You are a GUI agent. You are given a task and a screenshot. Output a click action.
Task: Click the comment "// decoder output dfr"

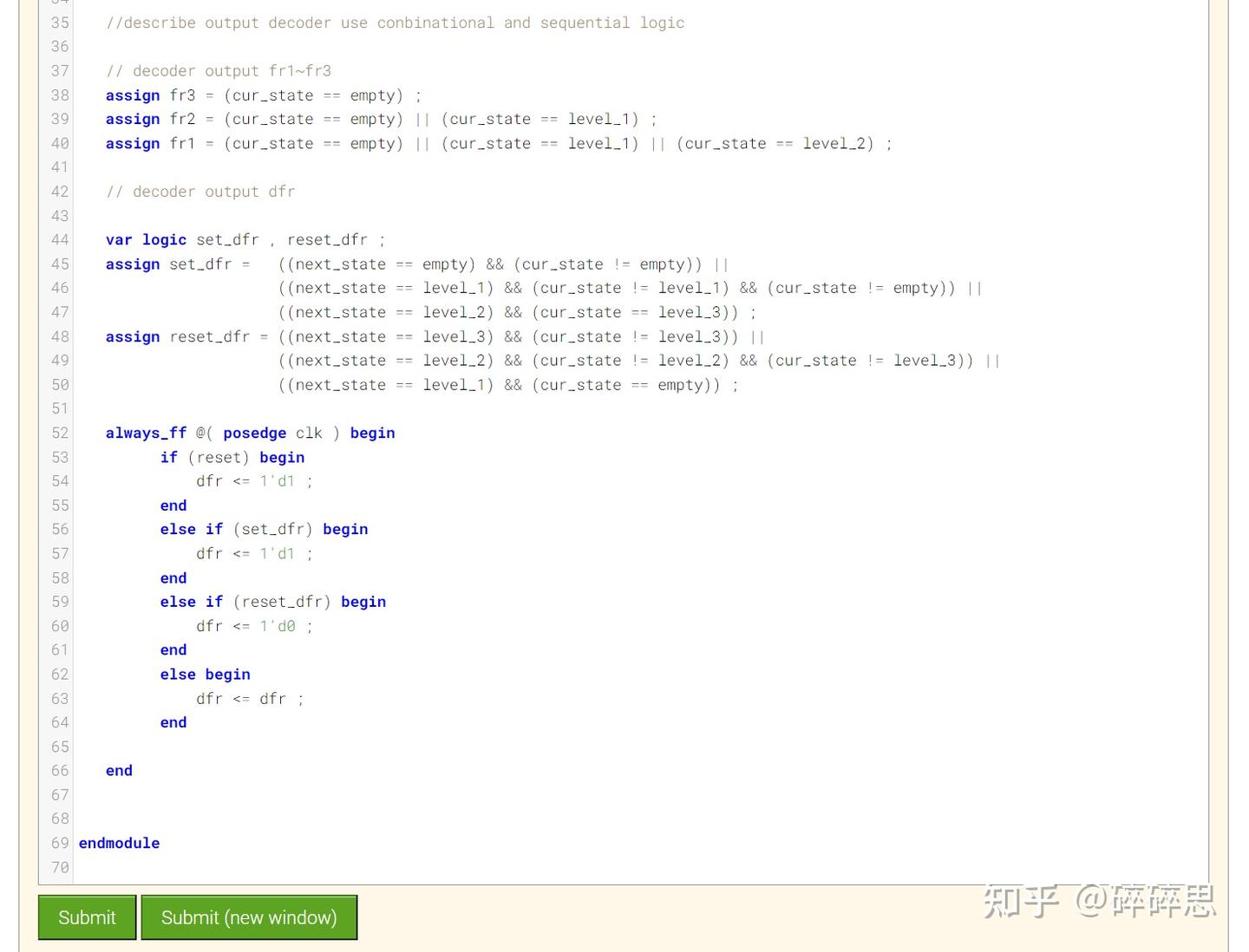(x=200, y=191)
